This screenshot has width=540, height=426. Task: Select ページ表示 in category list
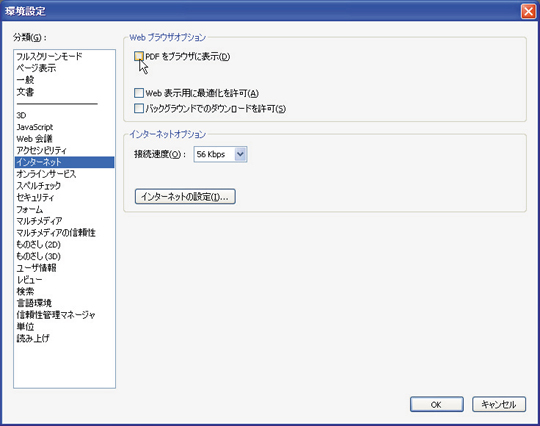click(x=36, y=68)
